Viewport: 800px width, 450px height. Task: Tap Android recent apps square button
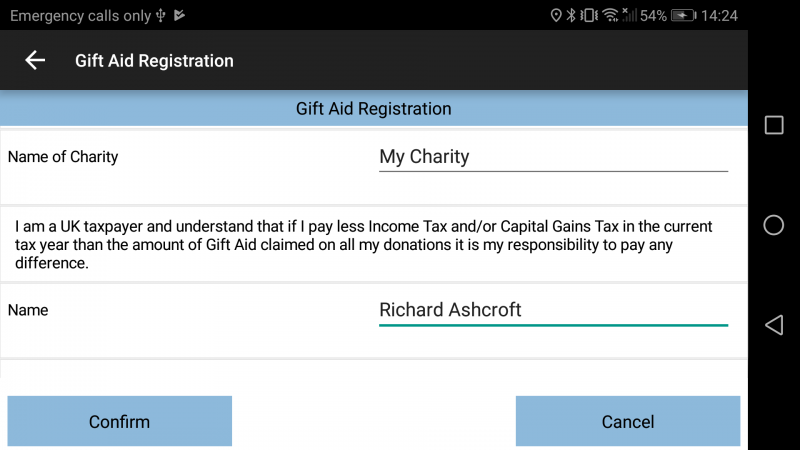(x=773, y=125)
